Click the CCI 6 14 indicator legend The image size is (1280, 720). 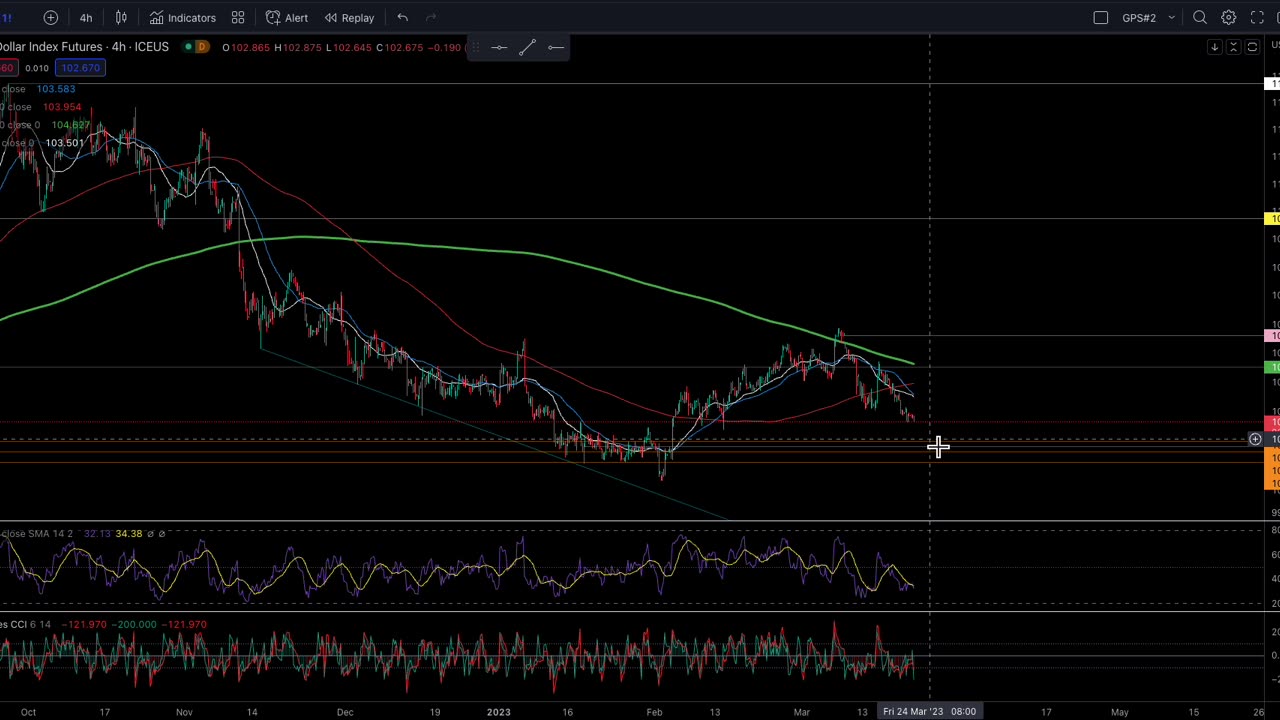[25, 625]
